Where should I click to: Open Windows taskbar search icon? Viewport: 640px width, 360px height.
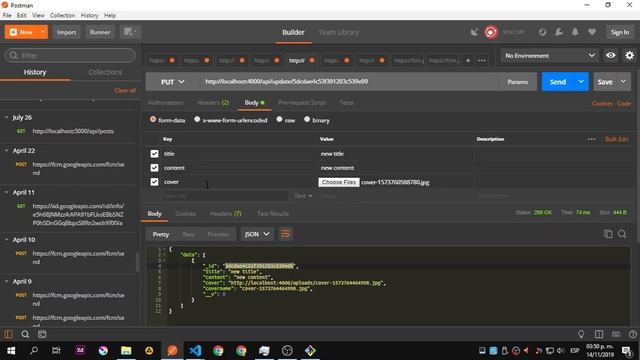point(34,351)
